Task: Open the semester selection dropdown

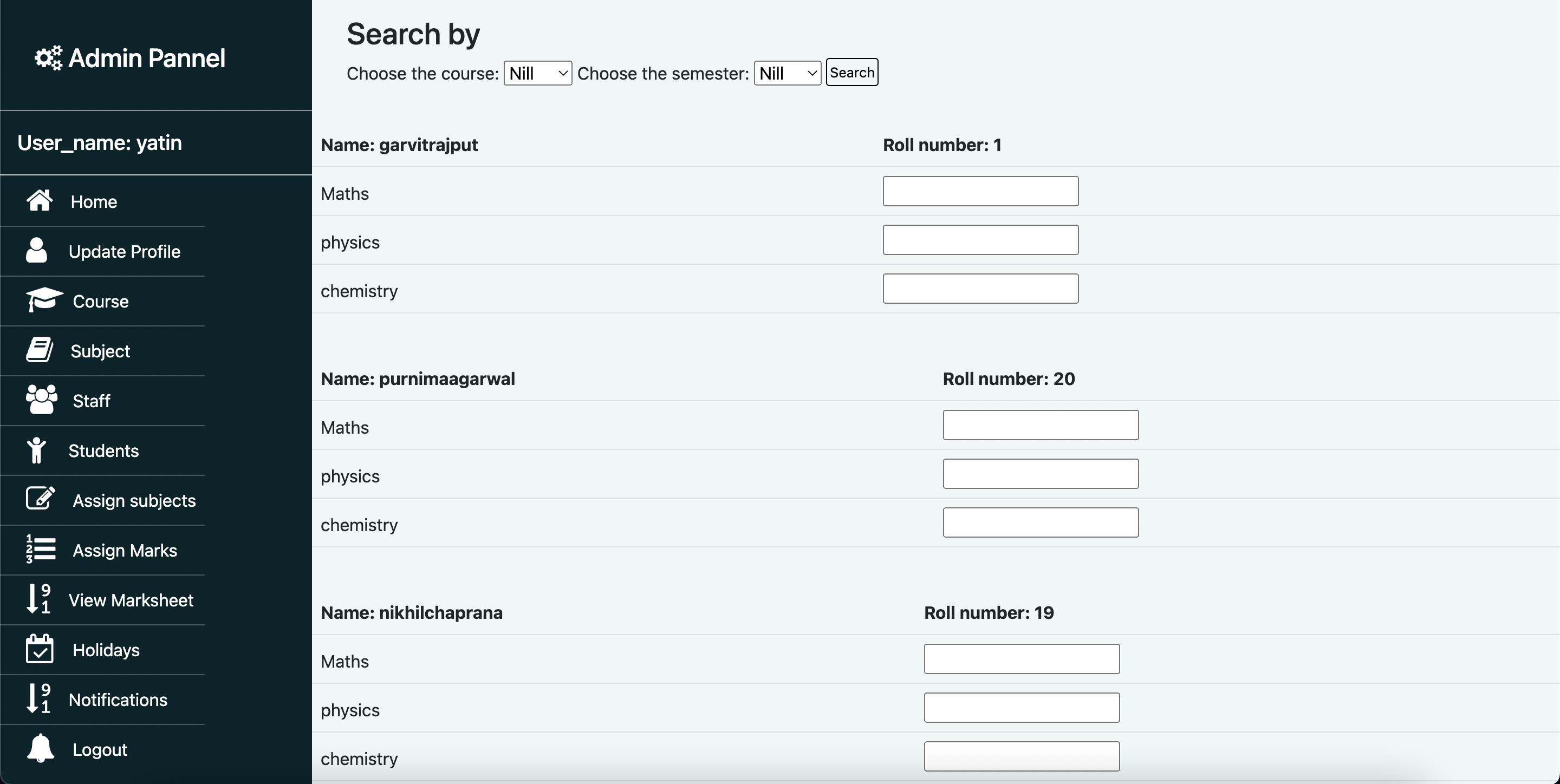Action: (786, 73)
